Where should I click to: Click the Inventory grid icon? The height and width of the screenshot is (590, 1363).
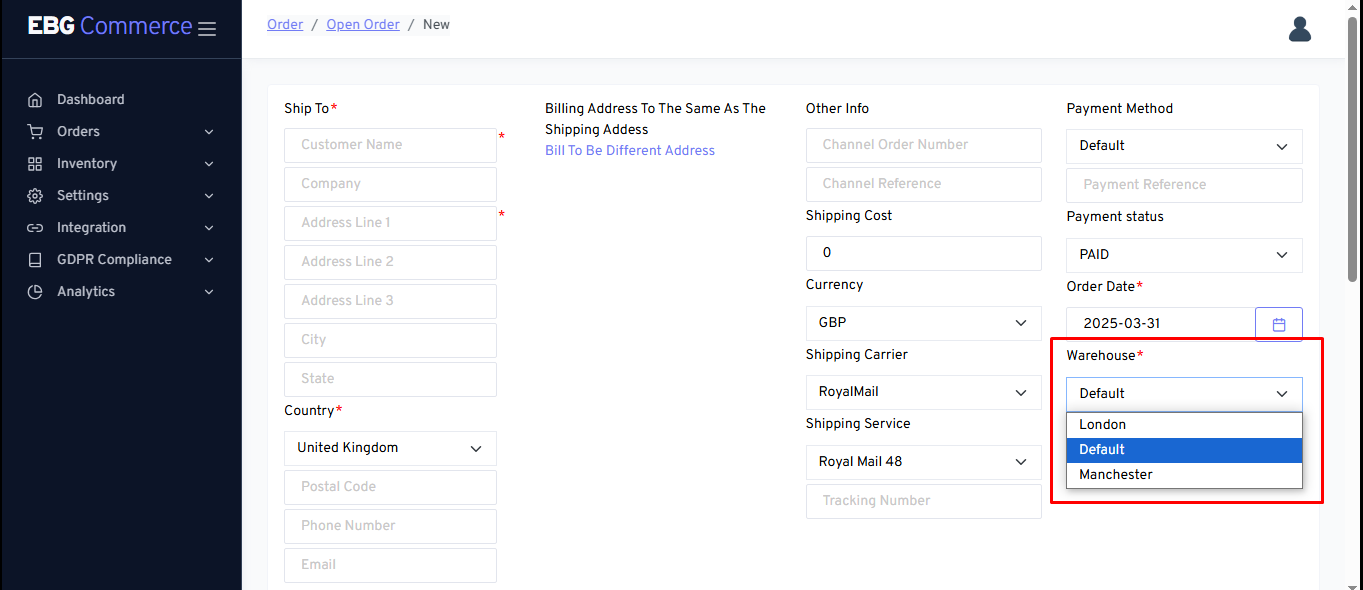click(35, 164)
